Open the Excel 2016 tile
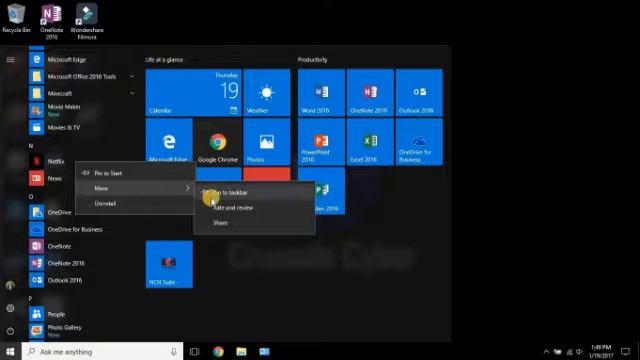 370,142
